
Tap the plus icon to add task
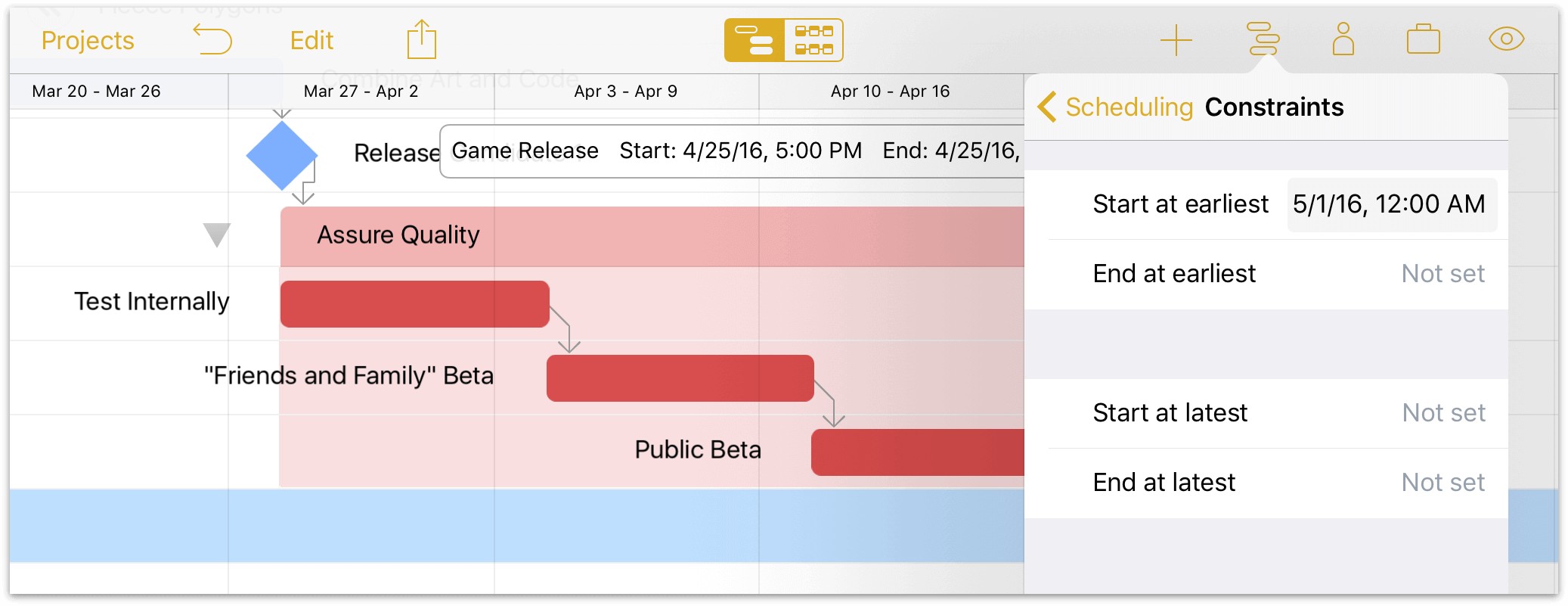point(1176,40)
